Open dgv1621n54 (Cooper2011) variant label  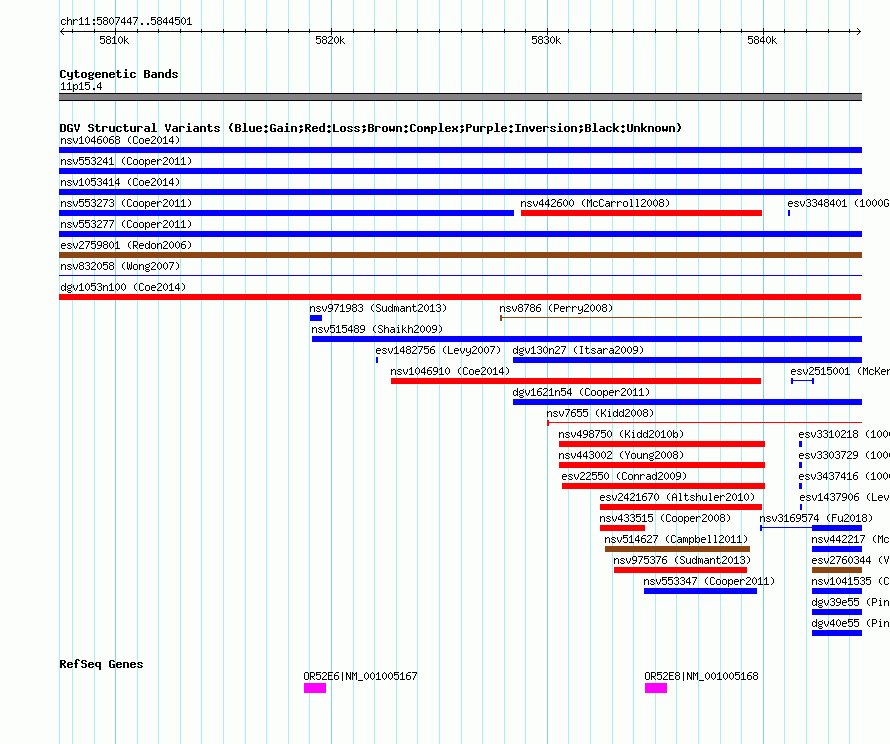[x=581, y=392]
